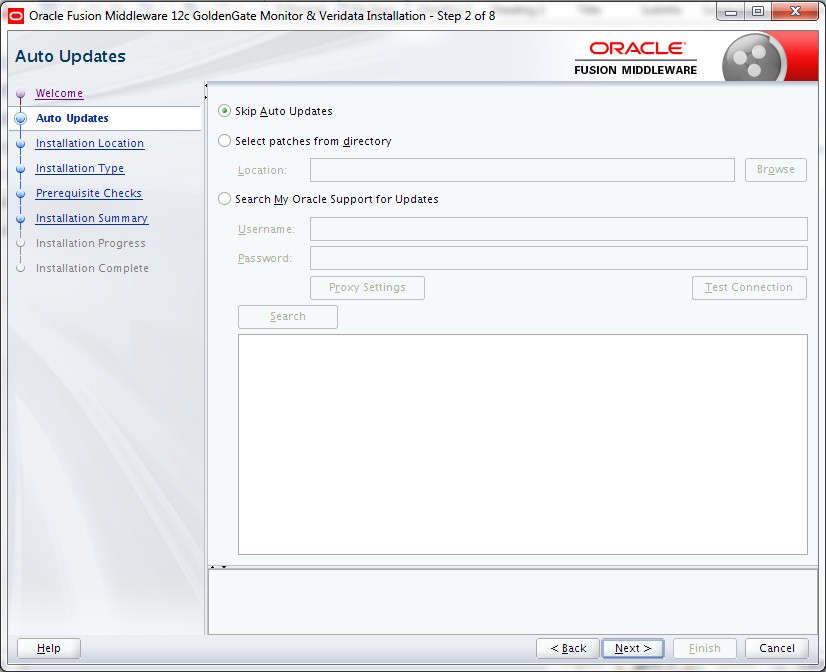Open Installation Summary step
Screen dimensions: 826x672
click(x=92, y=219)
